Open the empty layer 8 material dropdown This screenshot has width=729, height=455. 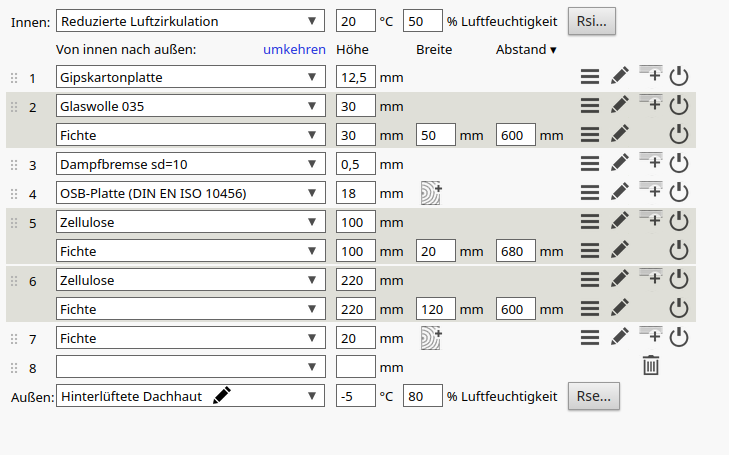click(190, 367)
